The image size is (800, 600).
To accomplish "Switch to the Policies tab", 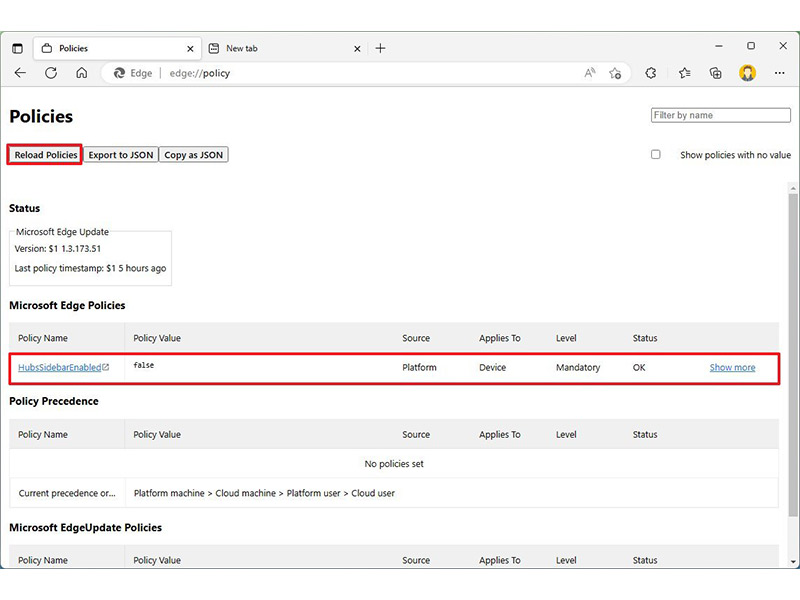I will click(x=117, y=48).
